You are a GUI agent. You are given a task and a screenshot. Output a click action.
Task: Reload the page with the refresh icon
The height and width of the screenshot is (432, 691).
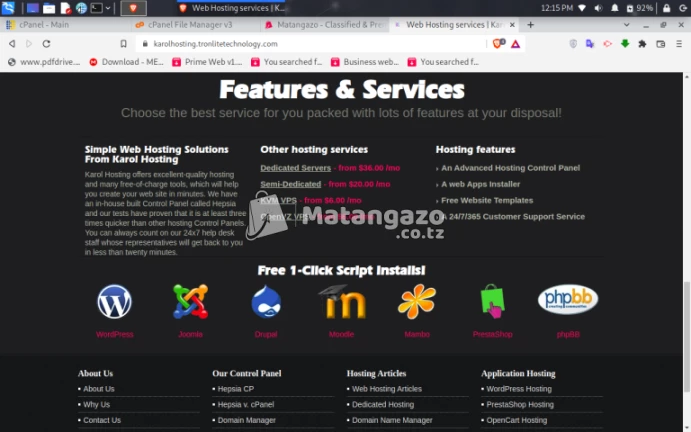pos(46,44)
